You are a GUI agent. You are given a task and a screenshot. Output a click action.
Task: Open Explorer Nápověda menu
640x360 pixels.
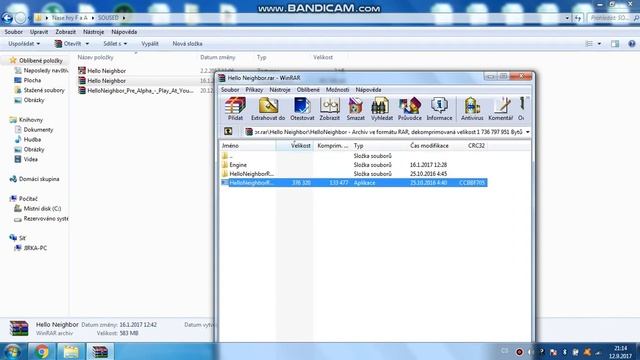coord(124,32)
